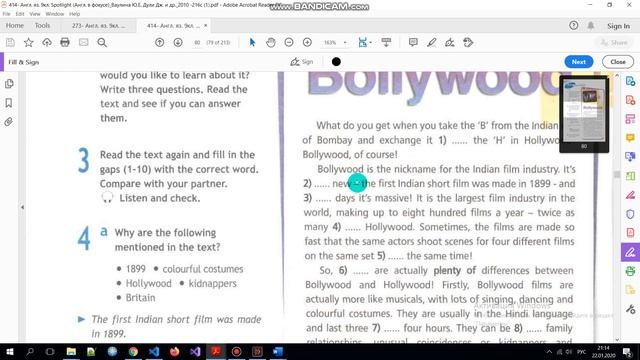Click the stamp tool icon
The image size is (640, 360).
coord(468,42)
